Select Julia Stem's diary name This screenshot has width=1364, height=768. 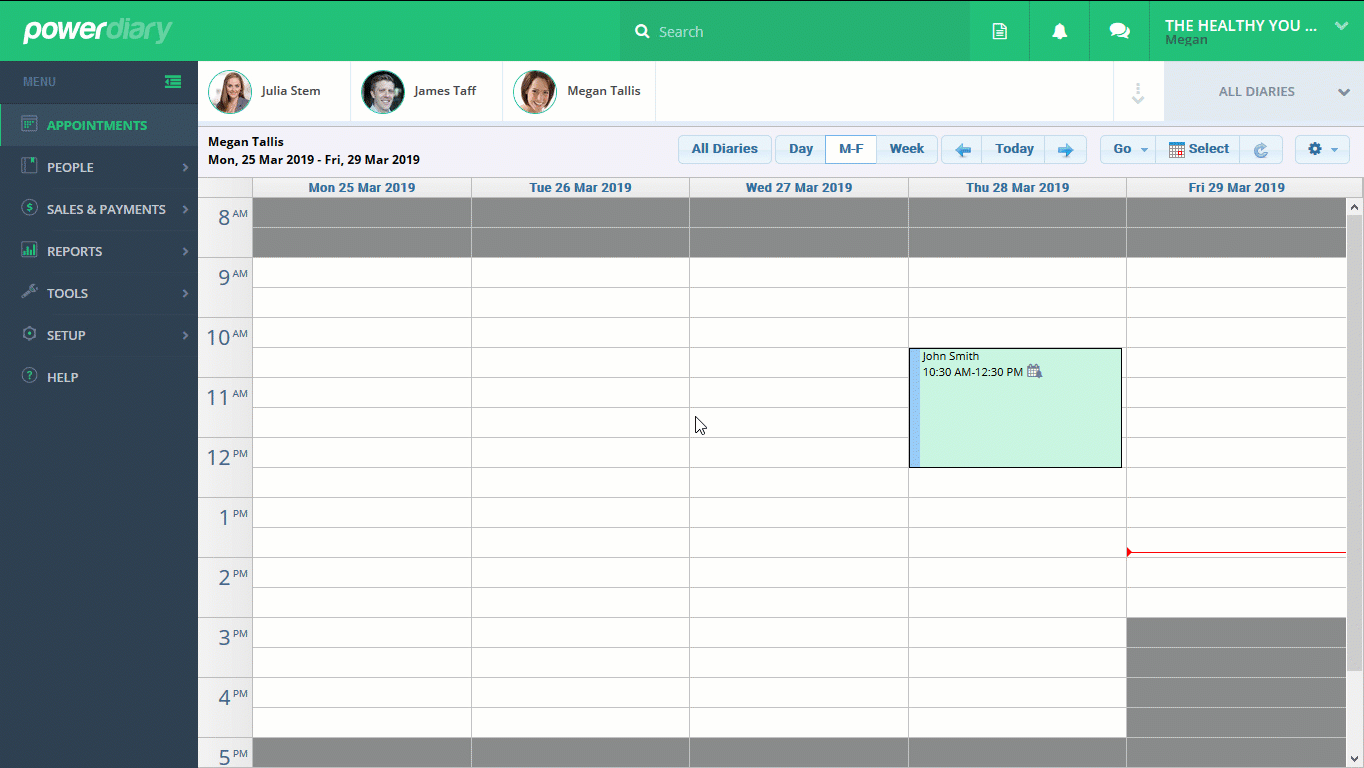[x=291, y=91]
